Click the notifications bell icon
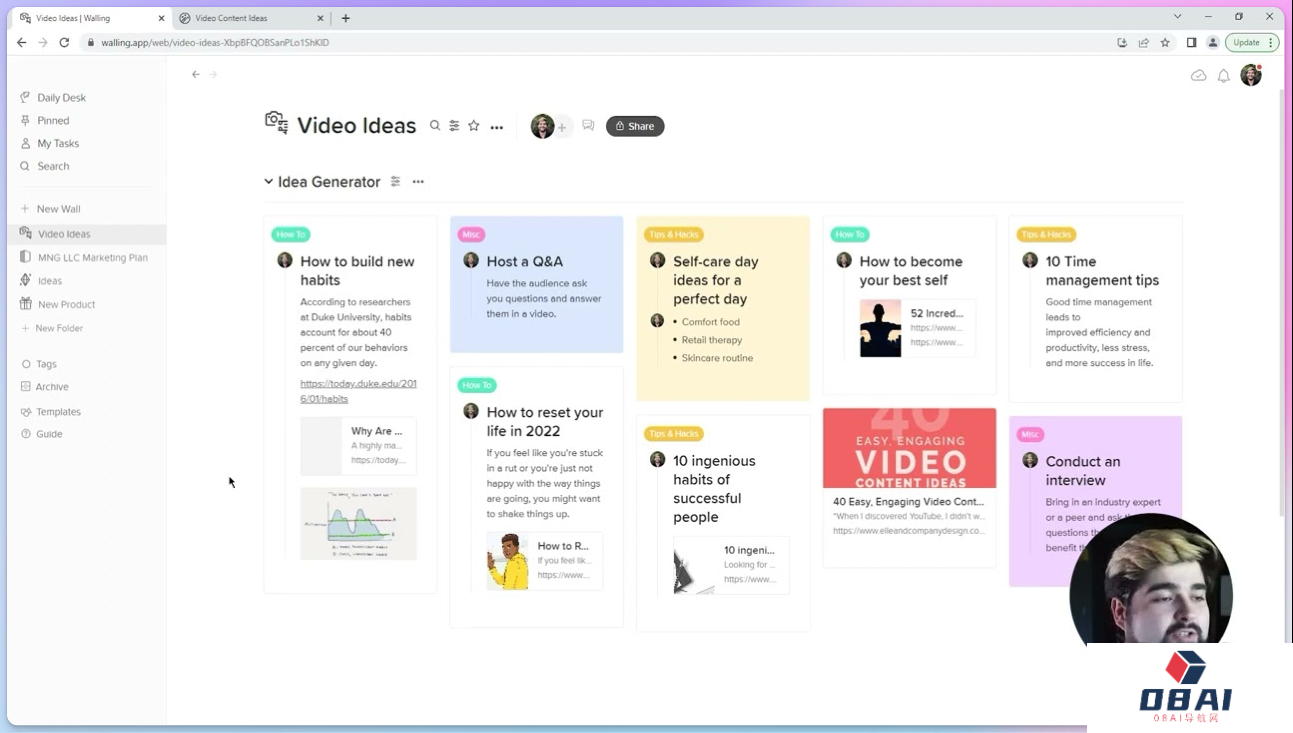 1223,76
